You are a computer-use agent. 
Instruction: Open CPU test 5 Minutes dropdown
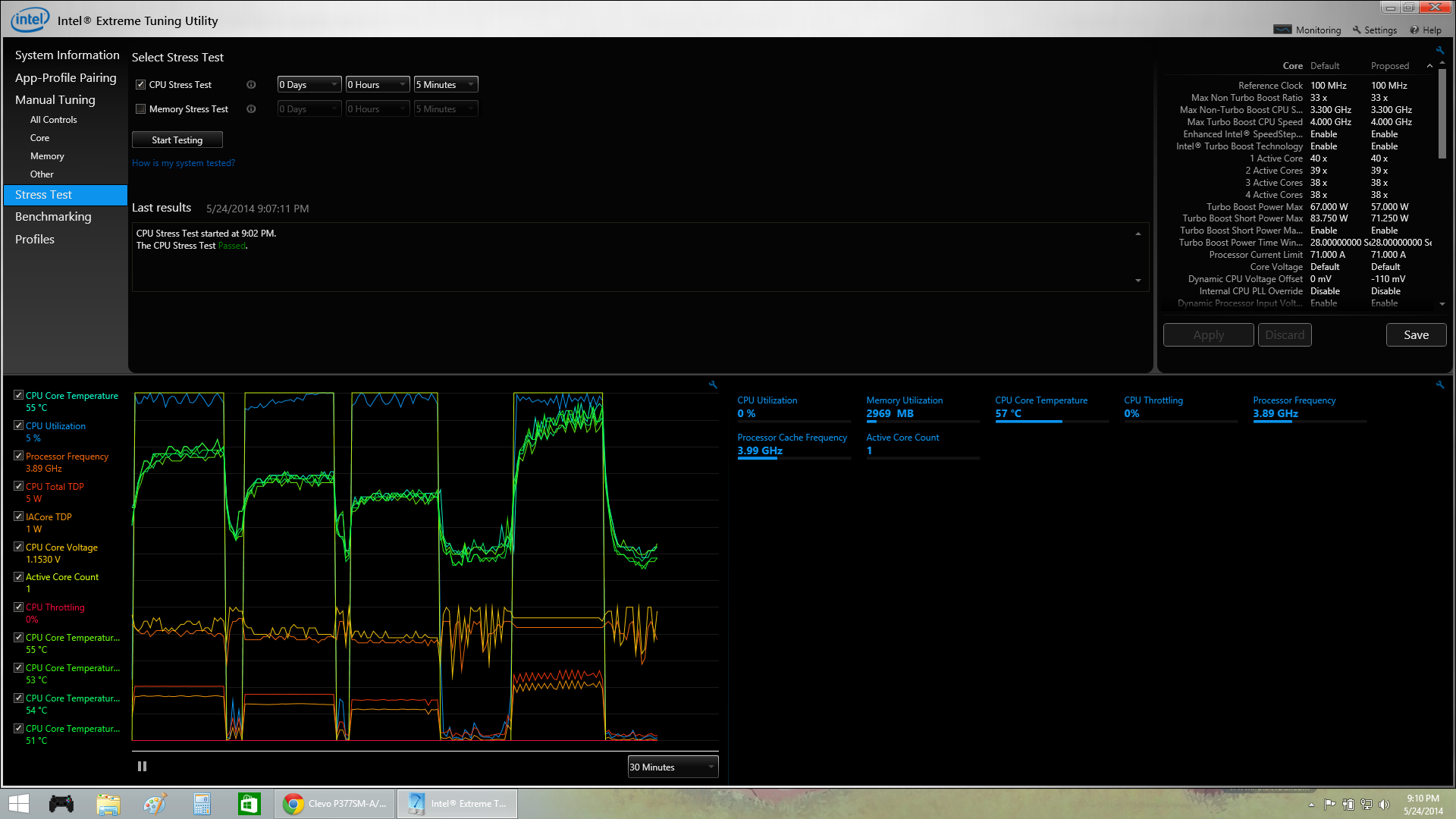(x=446, y=85)
